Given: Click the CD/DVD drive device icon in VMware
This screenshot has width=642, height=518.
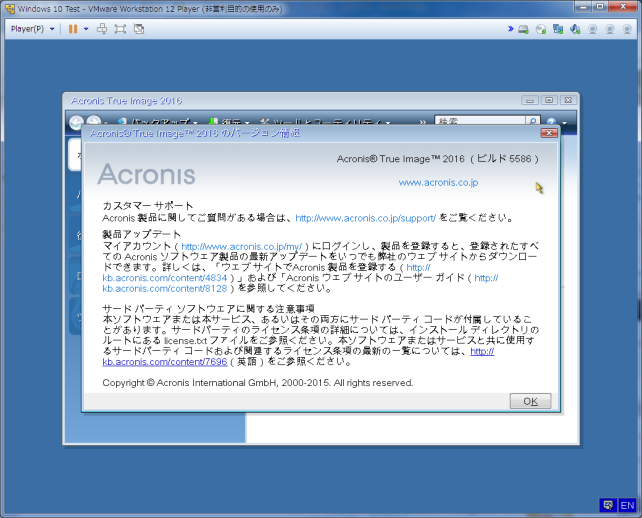Looking at the screenshot, I should click(541, 29).
